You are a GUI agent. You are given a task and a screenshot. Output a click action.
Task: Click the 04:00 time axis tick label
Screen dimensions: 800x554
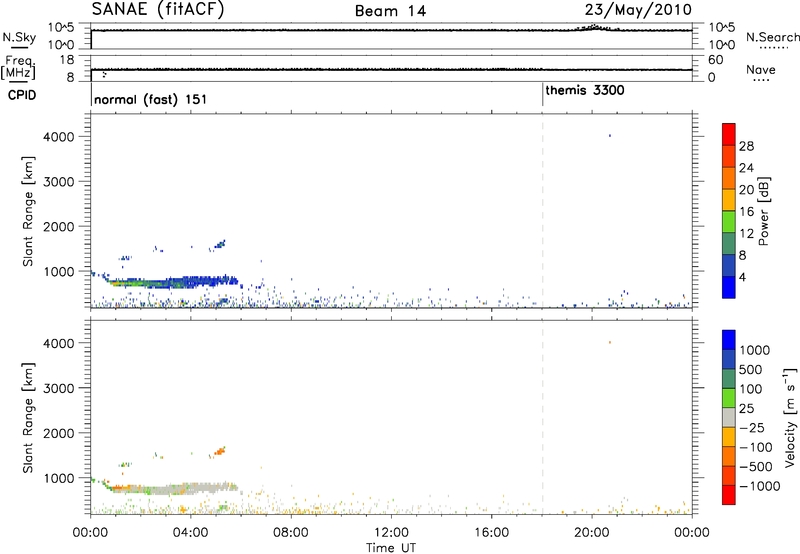(191, 533)
